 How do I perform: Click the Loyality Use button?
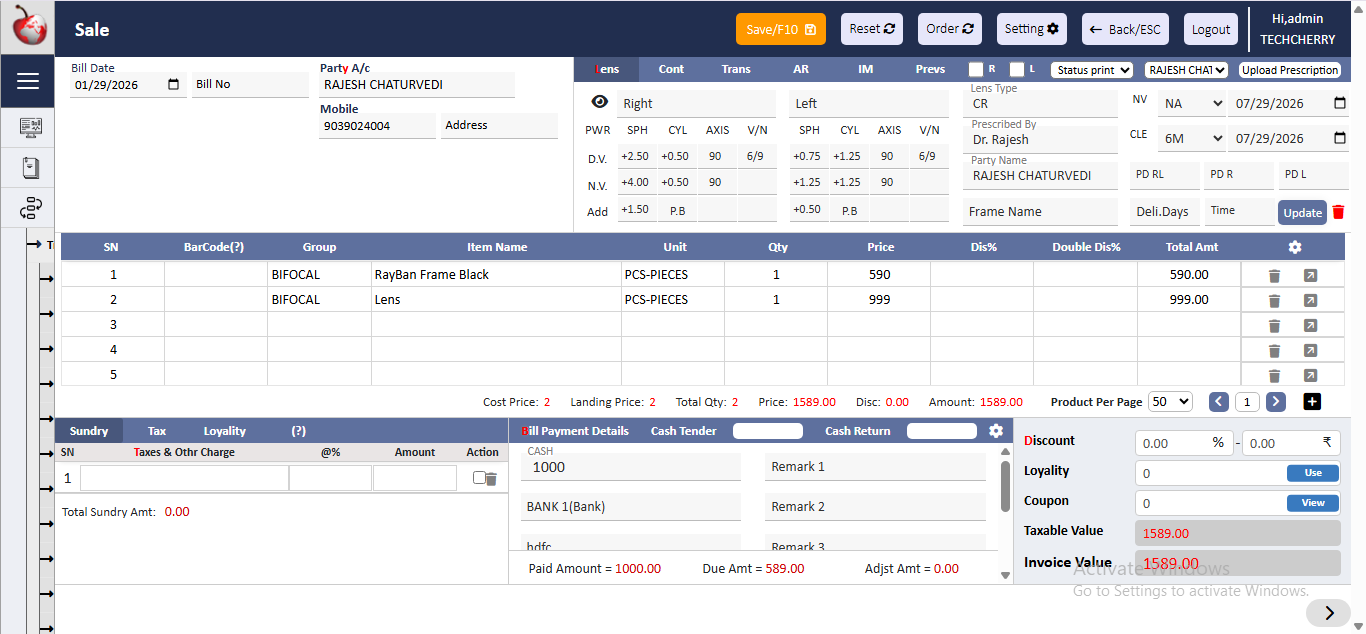click(1312, 473)
